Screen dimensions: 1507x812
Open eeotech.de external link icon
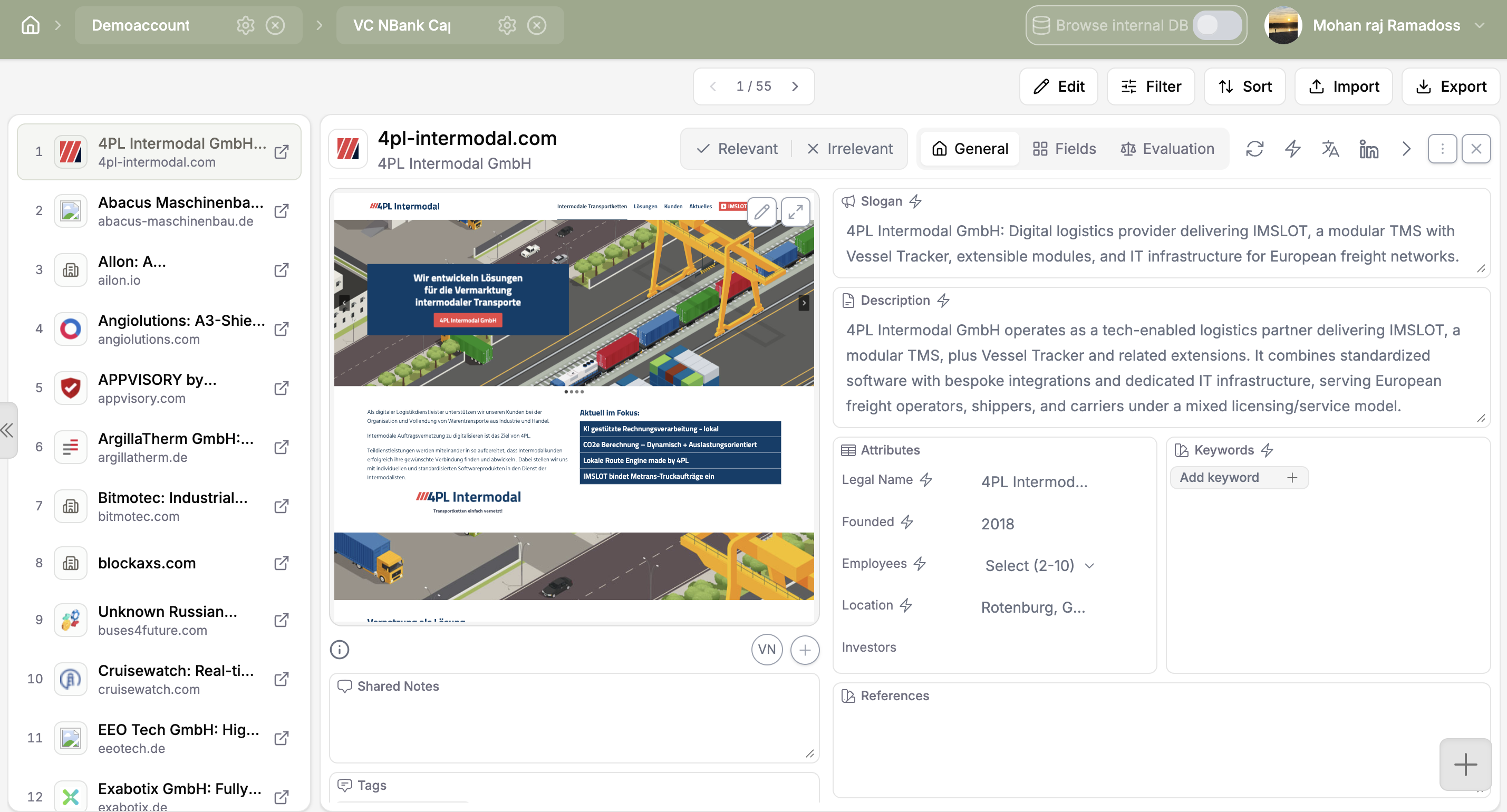[x=282, y=738]
